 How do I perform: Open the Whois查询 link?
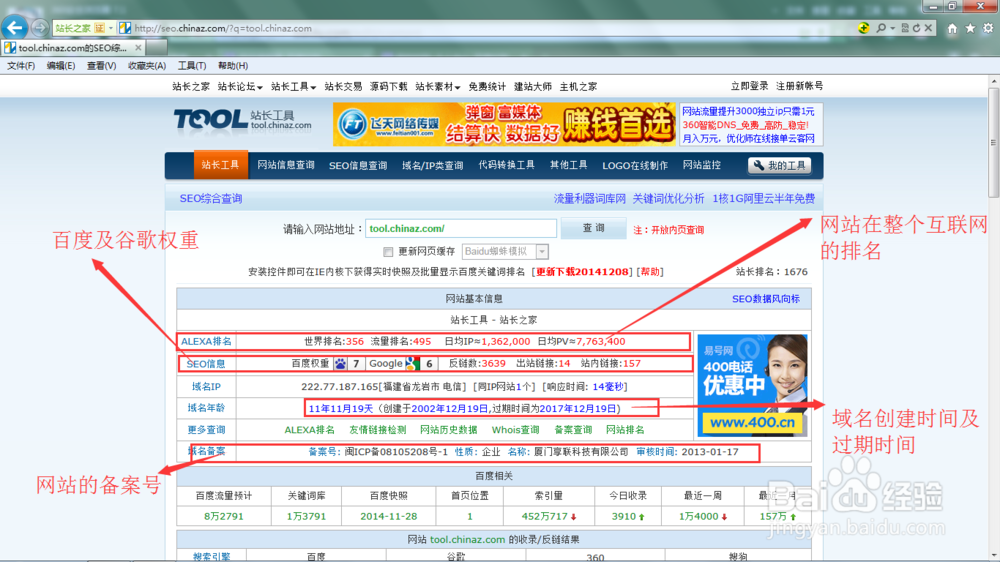pos(515,430)
